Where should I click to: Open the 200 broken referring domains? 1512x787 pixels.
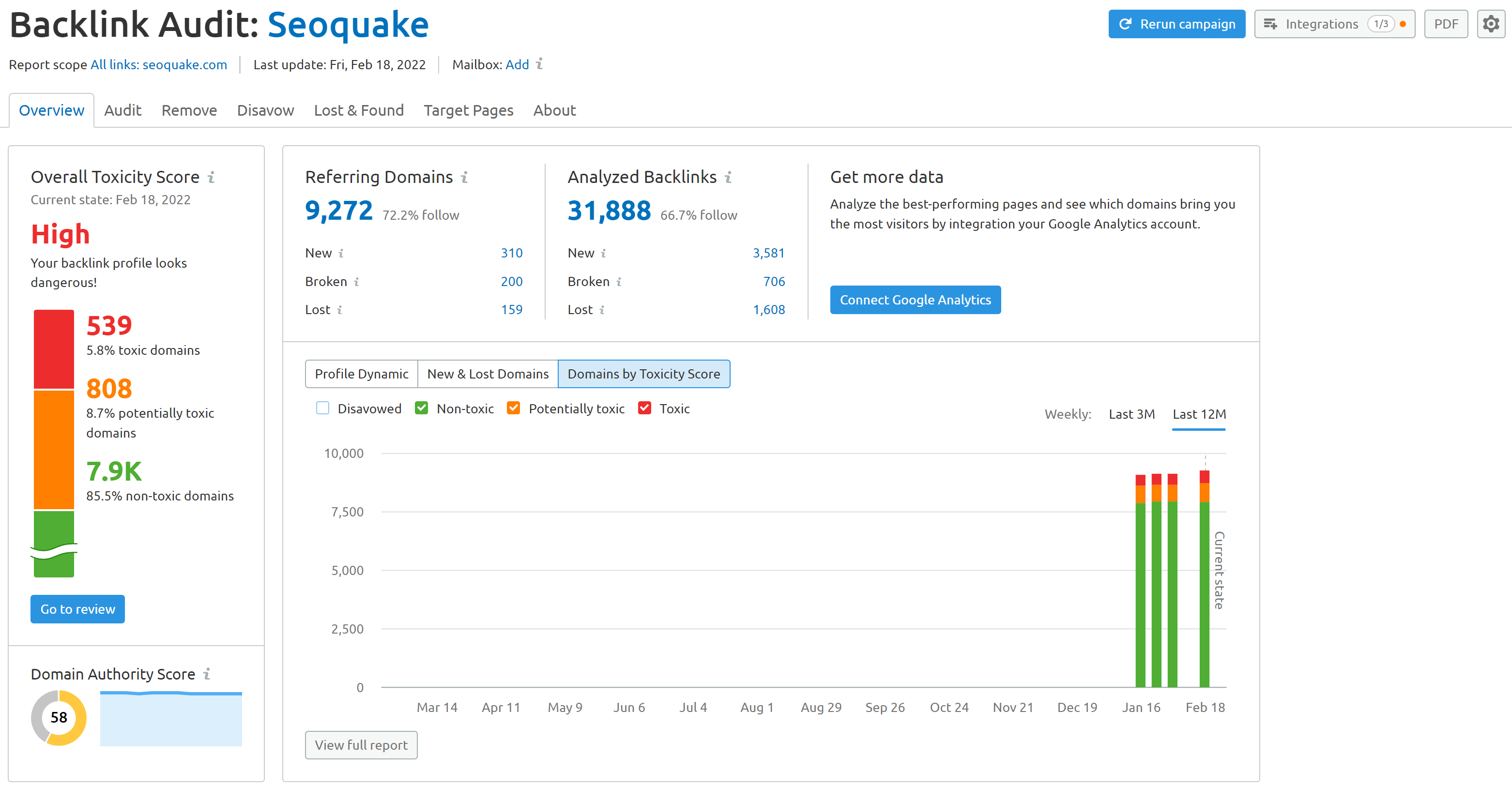tap(511, 282)
